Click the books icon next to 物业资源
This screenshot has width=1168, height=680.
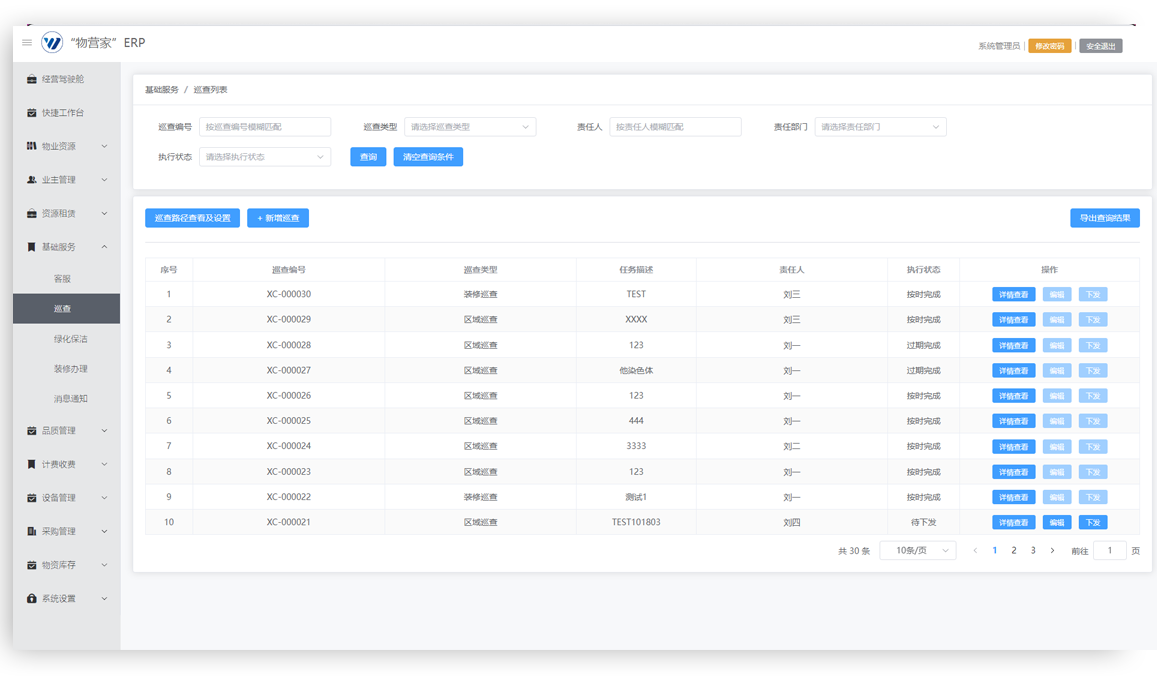pyautogui.click(x=32, y=146)
